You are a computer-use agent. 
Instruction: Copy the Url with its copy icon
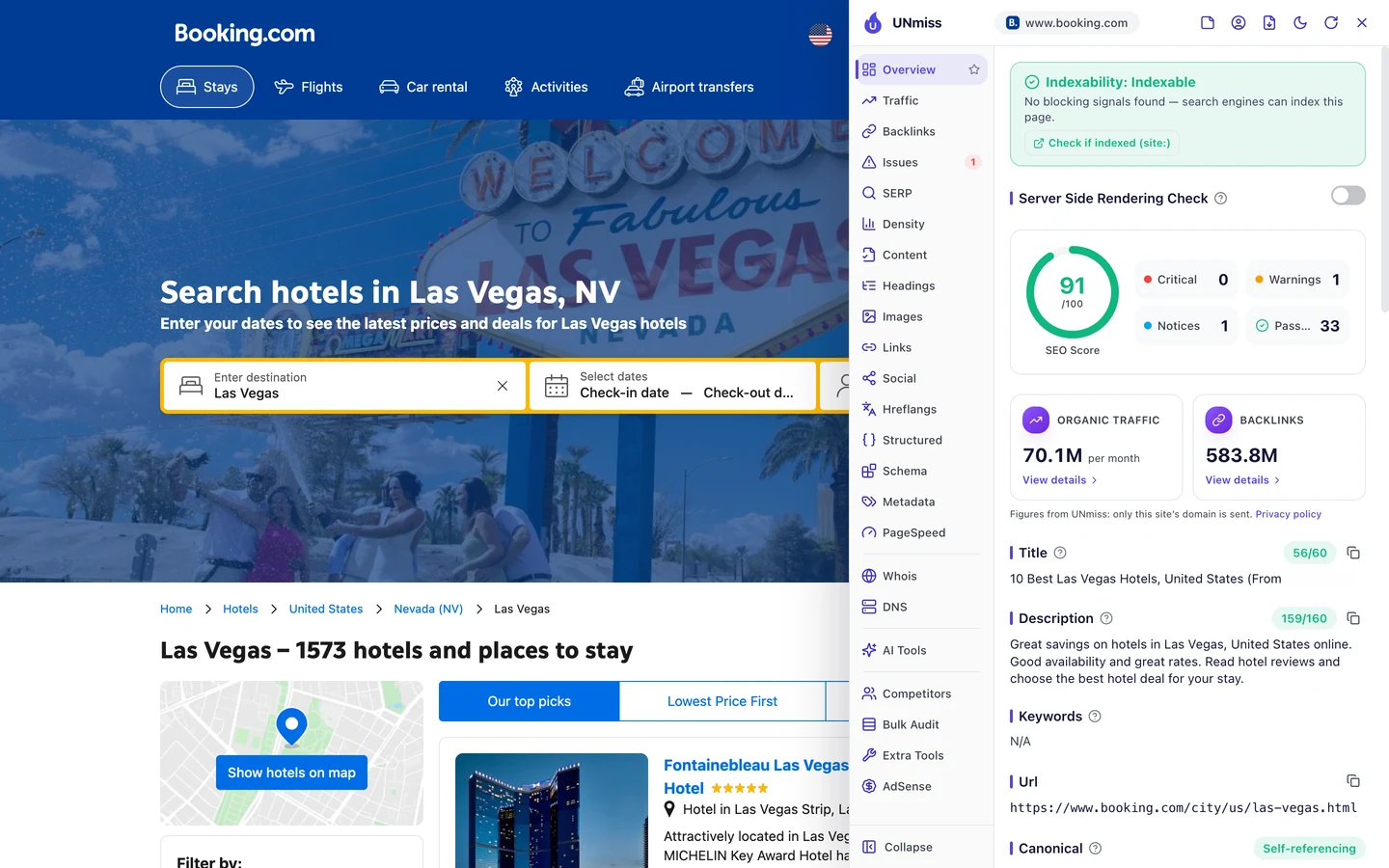pos(1353,781)
